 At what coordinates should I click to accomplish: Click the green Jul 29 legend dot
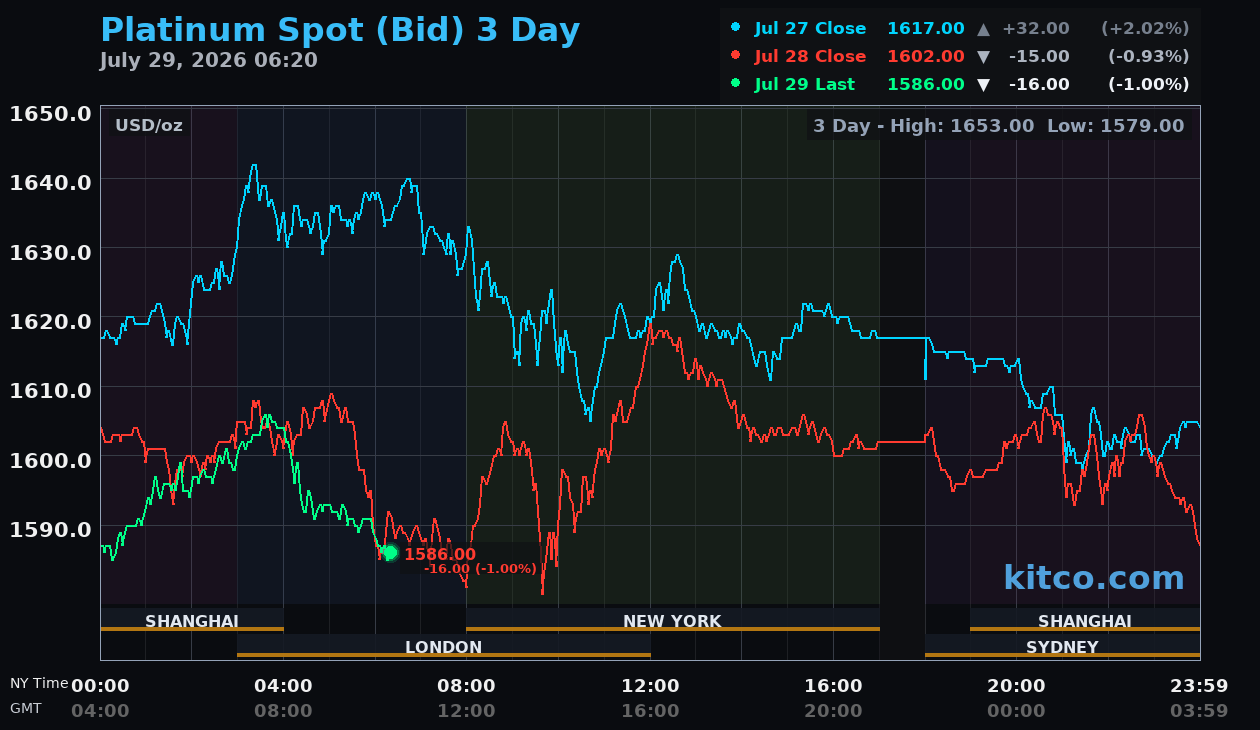(736, 84)
